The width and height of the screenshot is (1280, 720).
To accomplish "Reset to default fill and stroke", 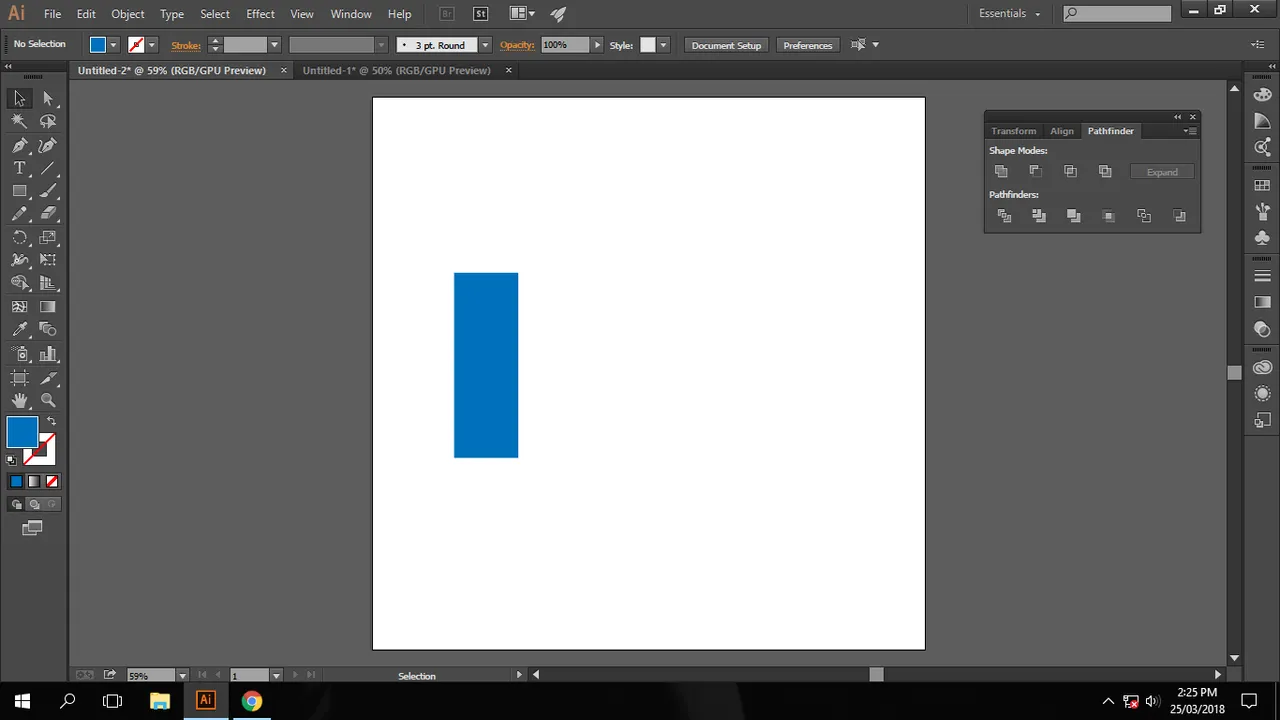I will coord(11,460).
